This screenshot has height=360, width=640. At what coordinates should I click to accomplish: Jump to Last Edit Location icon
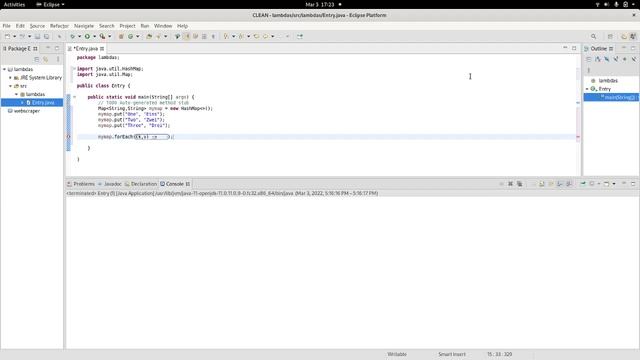[x=256, y=36]
